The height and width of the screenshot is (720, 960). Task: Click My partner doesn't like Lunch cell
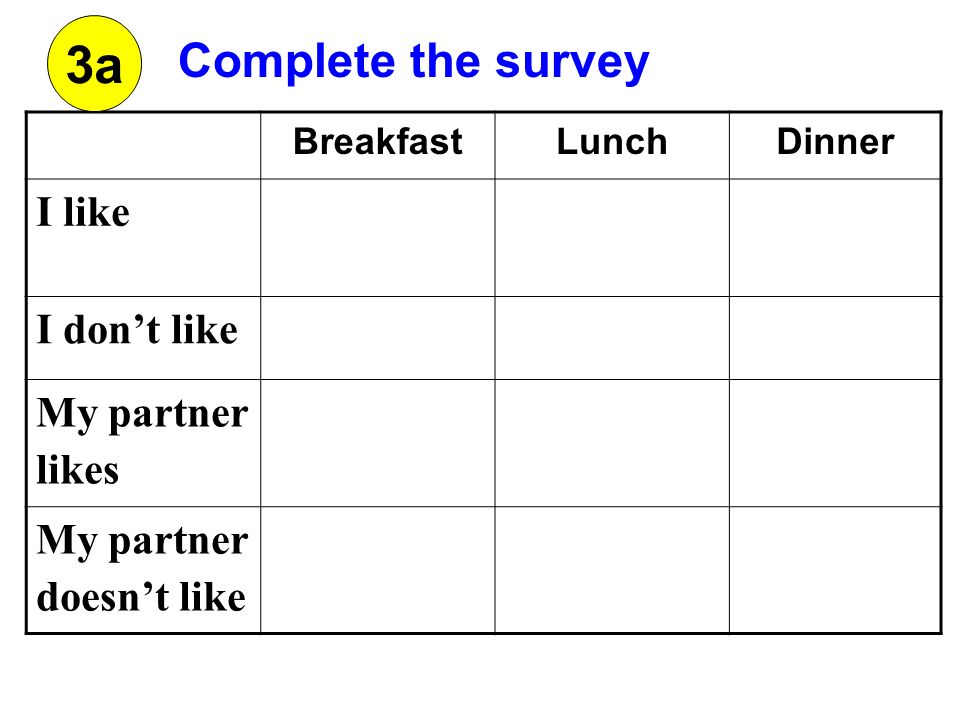pos(612,570)
